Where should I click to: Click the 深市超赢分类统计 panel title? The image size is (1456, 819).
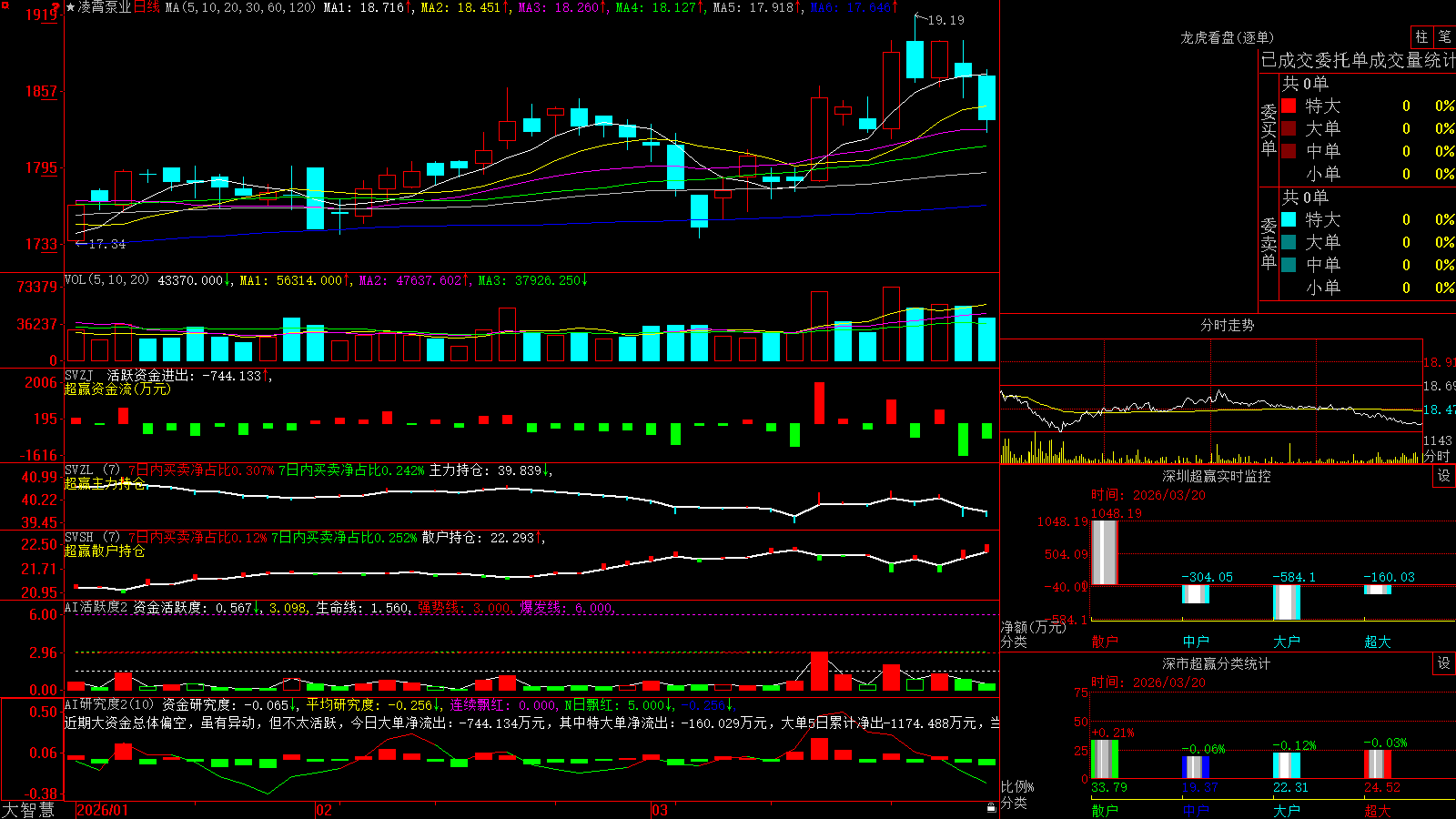click(x=1217, y=663)
